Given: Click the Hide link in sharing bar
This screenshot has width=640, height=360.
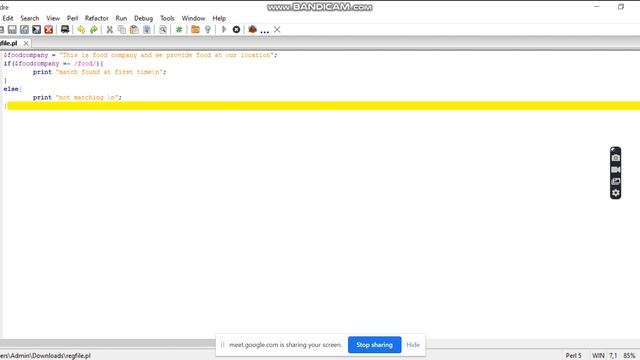Looking at the screenshot, I should tap(413, 344).
